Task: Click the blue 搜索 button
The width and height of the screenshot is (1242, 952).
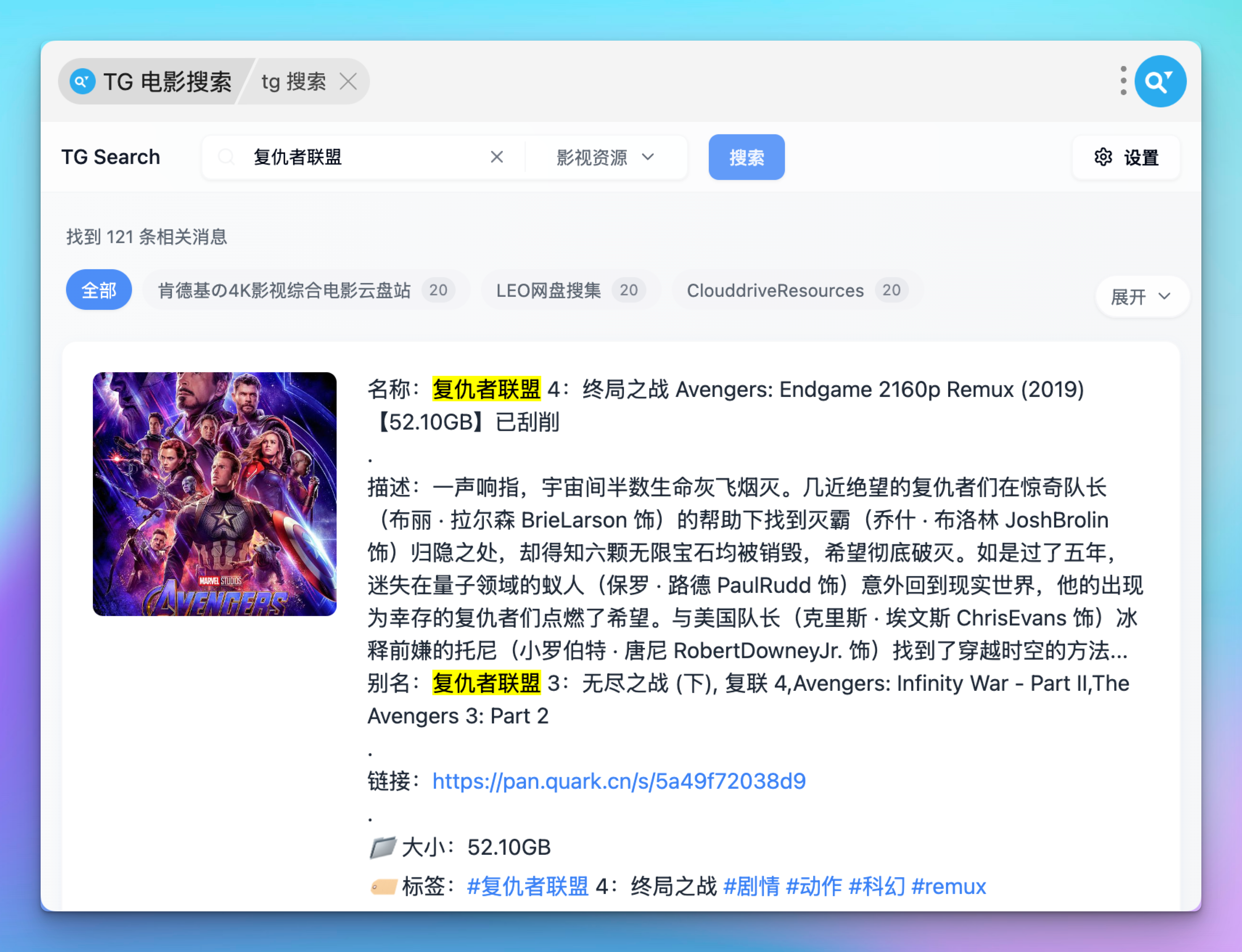Action: 746,157
